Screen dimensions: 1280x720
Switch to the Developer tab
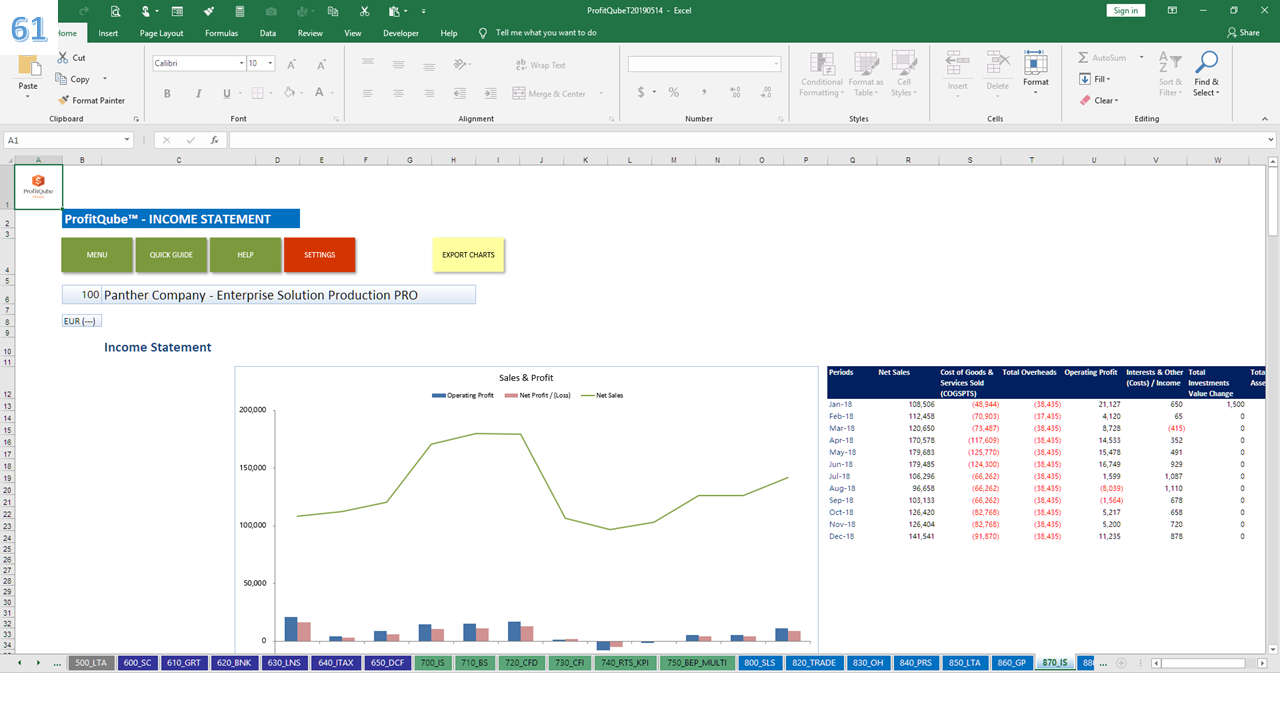pos(401,33)
